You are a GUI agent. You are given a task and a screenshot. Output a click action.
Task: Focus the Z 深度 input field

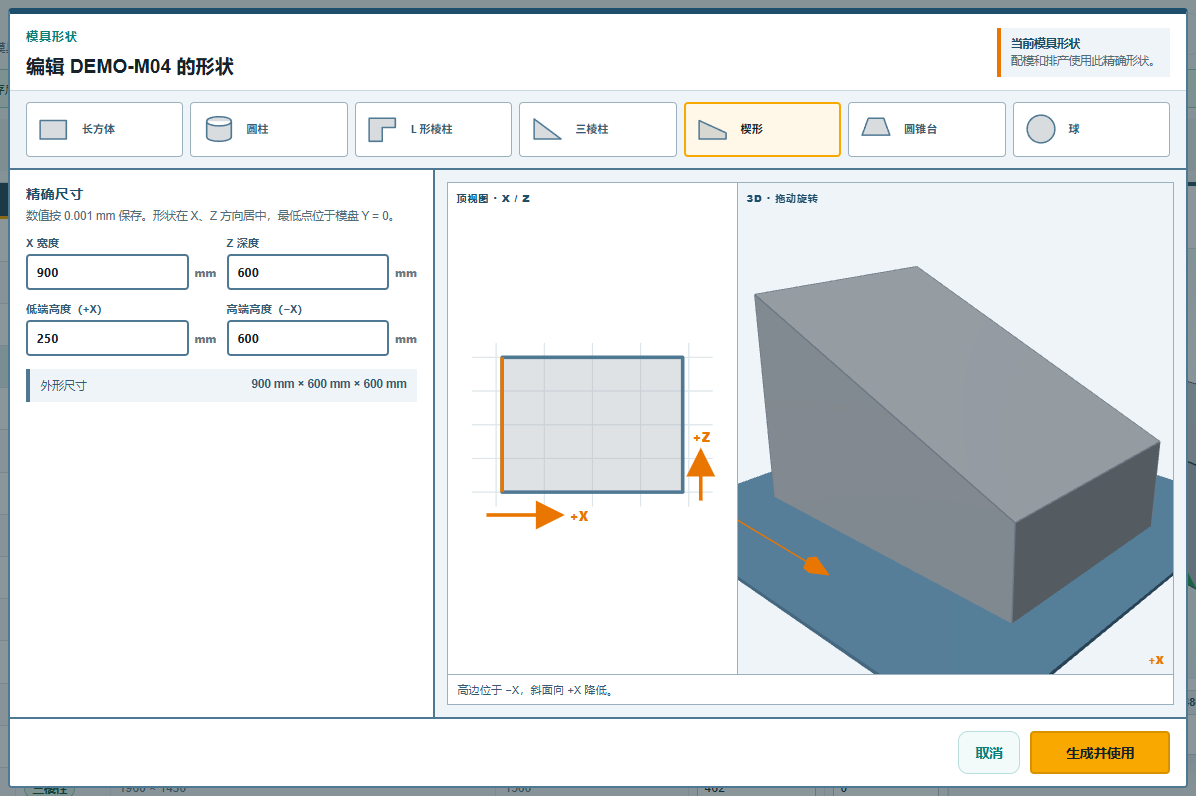[x=308, y=272]
